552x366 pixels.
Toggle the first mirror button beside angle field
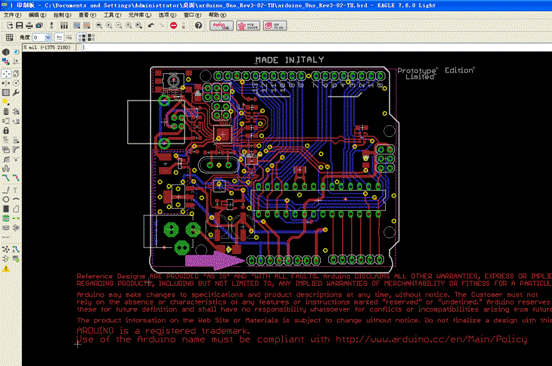[59, 37]
